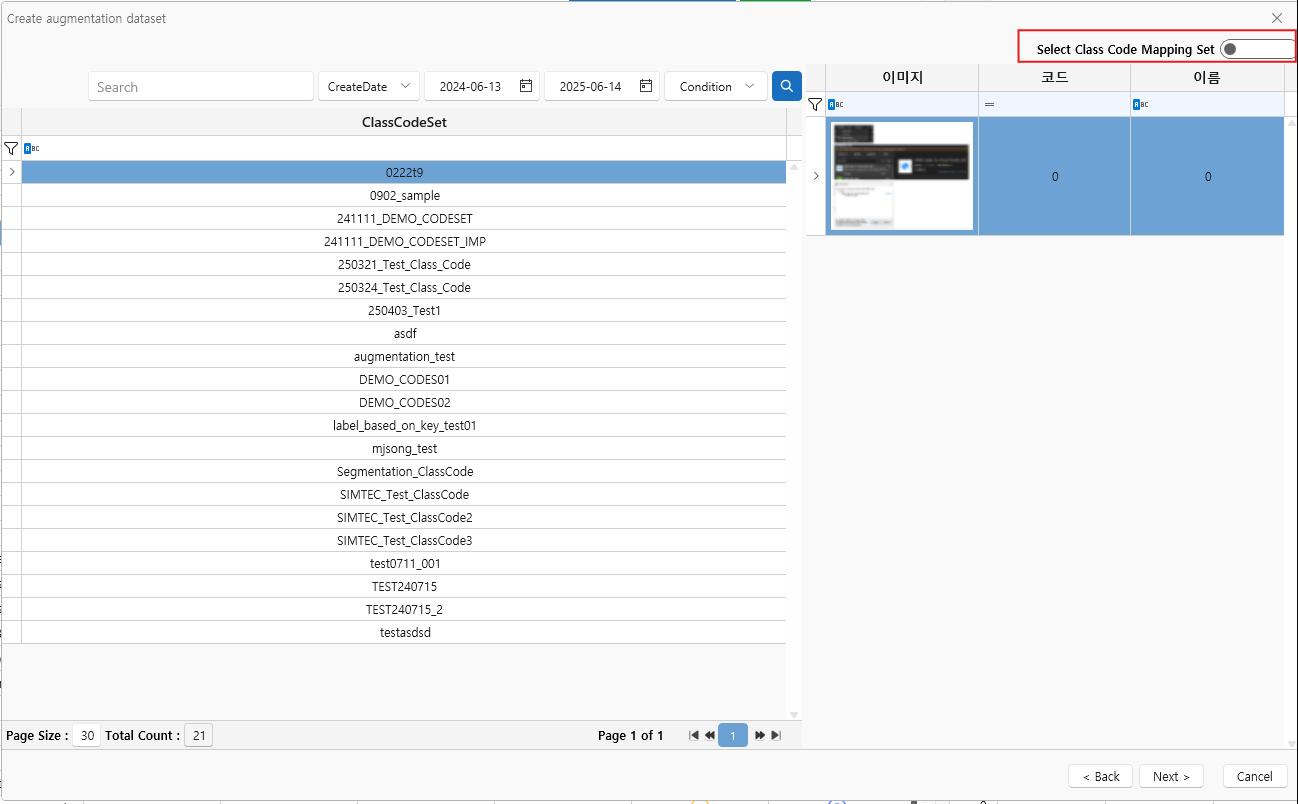1298x804 pixels.
Task: Open the Condition dropdown
Action: tap(715, 86)
